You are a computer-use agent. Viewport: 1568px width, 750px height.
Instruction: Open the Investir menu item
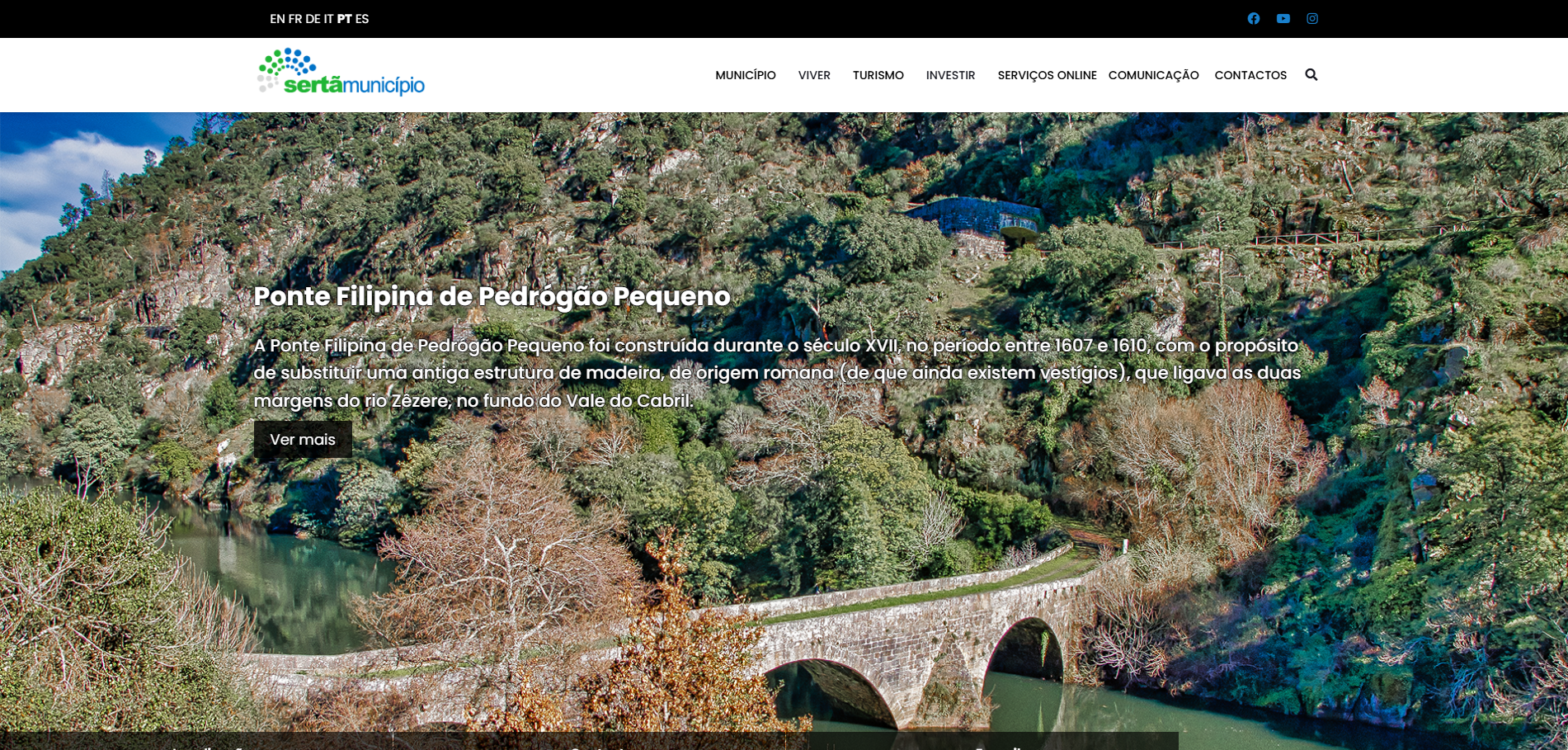[x=950, y=75]
